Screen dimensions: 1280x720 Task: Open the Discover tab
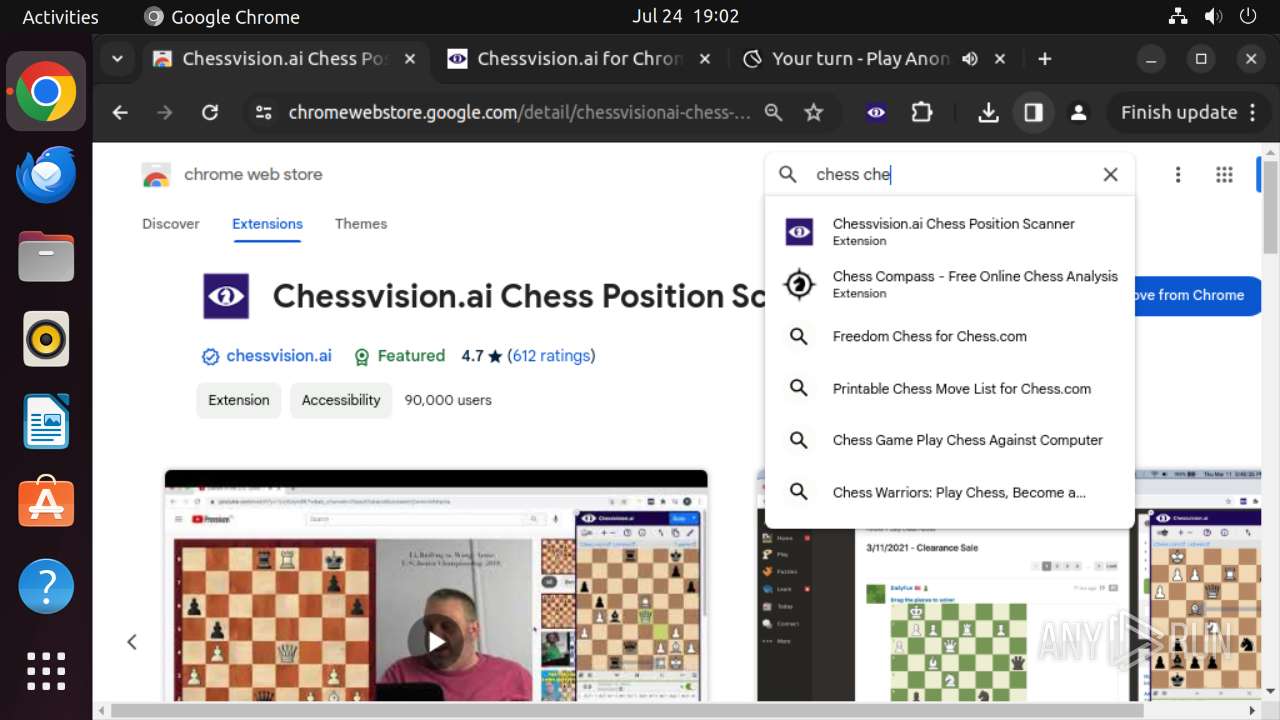point(171,224)
